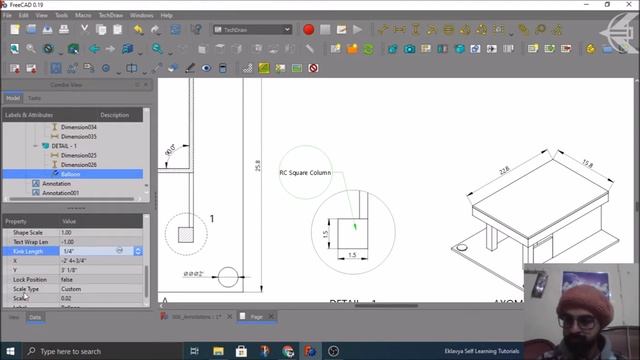Click the Redo arrow icon
Image resolution: width=640 pixels, height=360 pixels.
(x=155, y=29)
